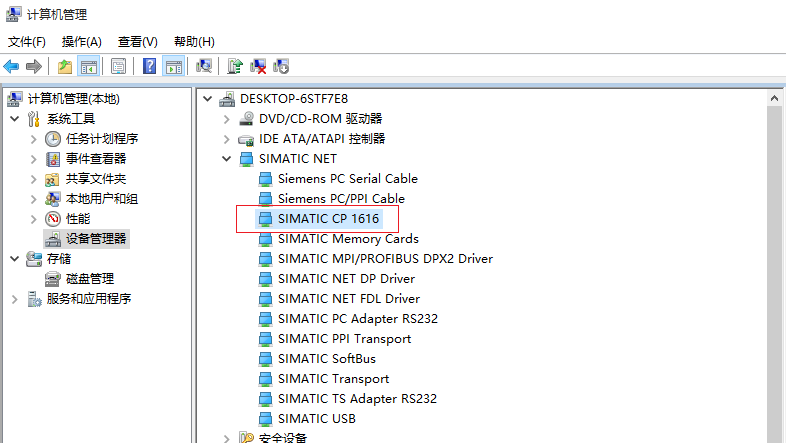Select 设备管理器 in the left tree
Viewport: 786px width, 443px height.
click(96, 239)
